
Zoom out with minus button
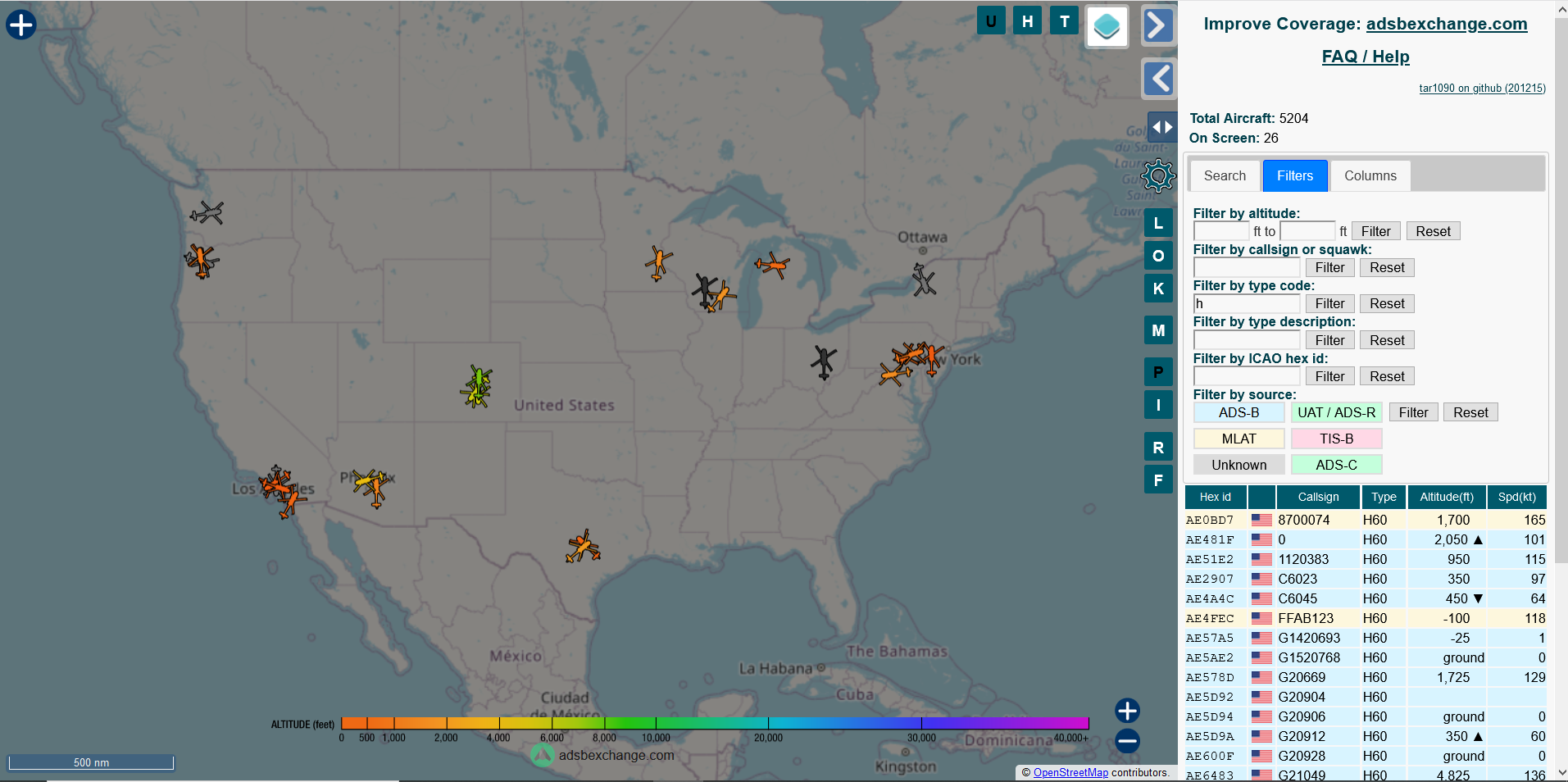1127,741
